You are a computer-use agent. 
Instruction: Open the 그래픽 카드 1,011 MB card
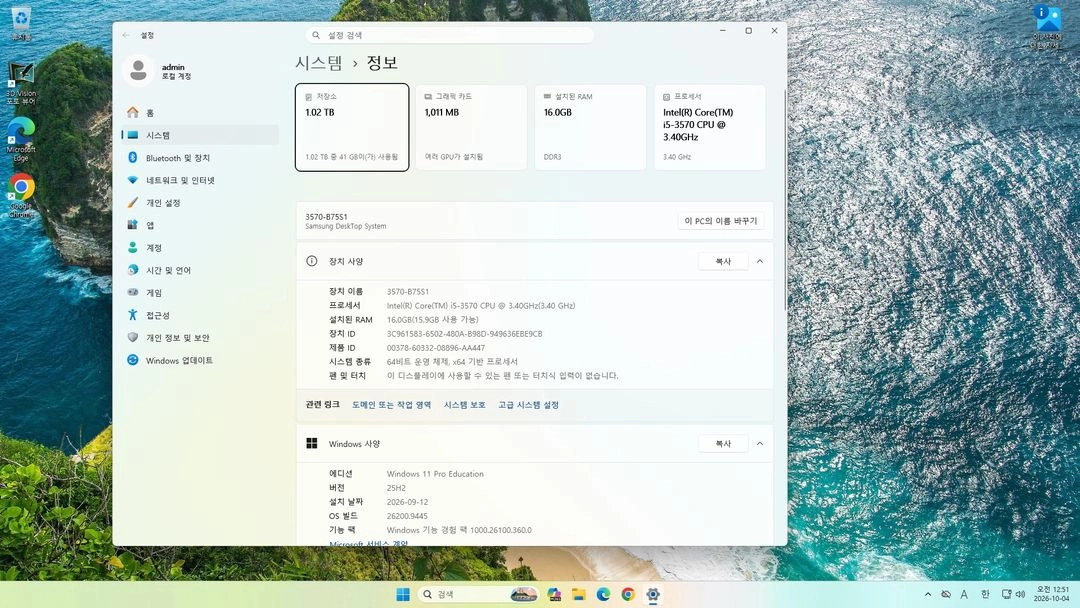click(471, 127)
